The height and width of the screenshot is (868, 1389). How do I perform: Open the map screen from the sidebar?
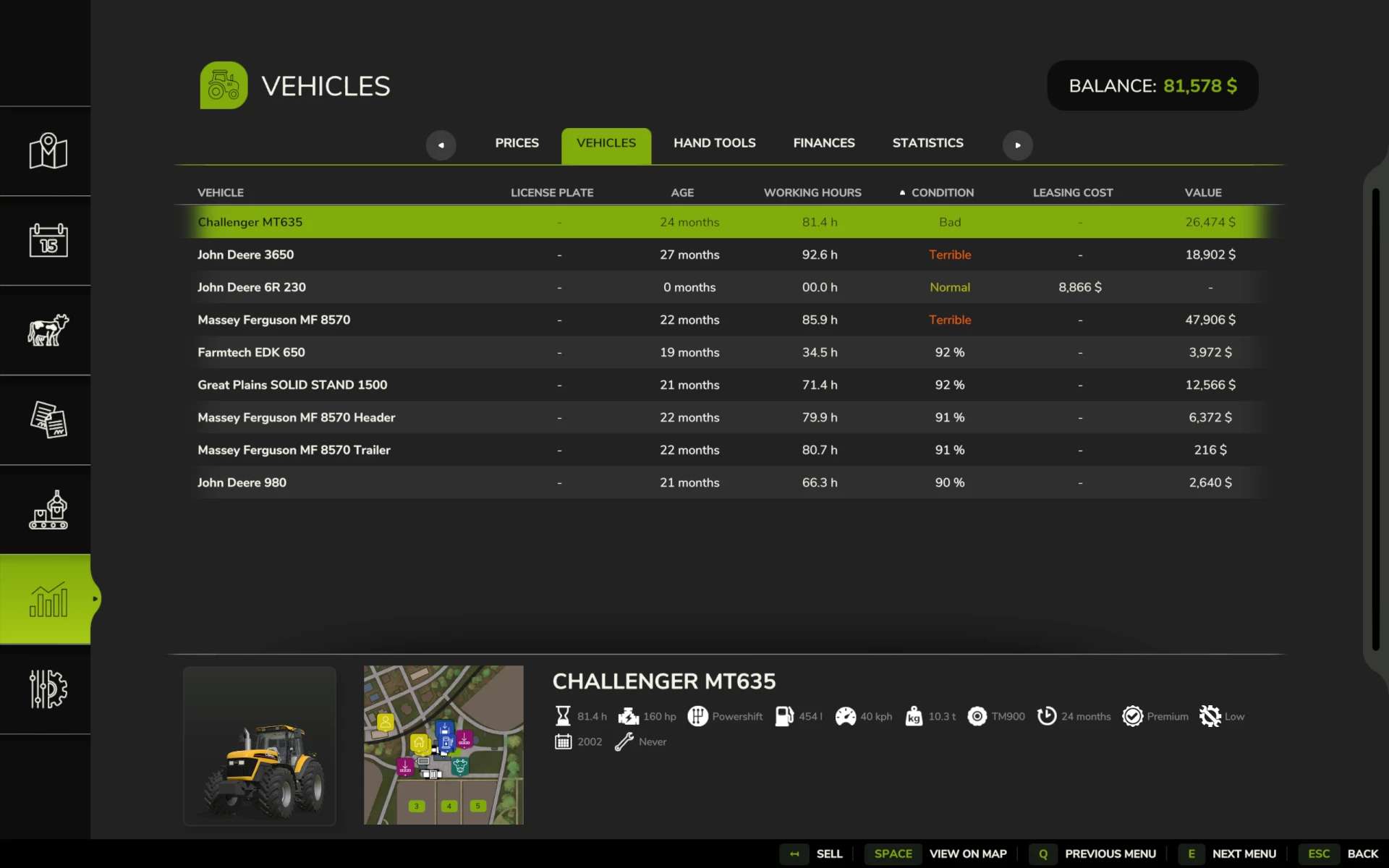(46, 151)
